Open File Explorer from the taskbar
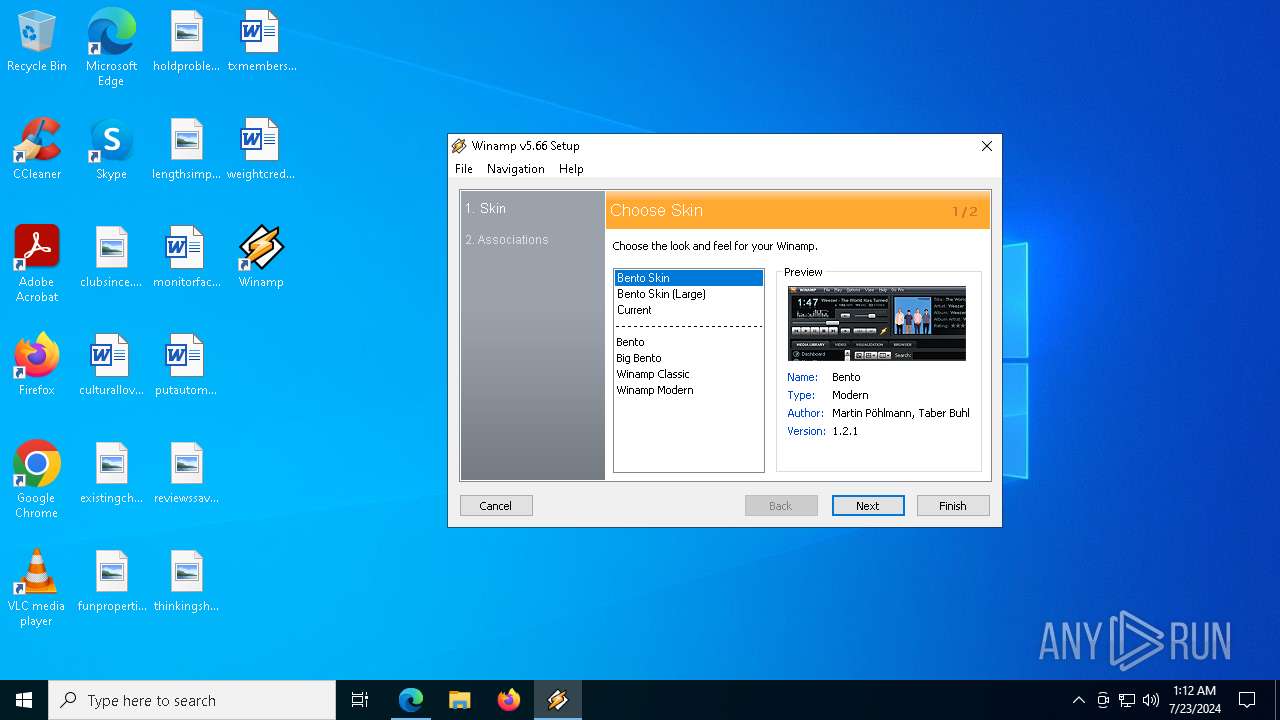 [x=460, y=700]
